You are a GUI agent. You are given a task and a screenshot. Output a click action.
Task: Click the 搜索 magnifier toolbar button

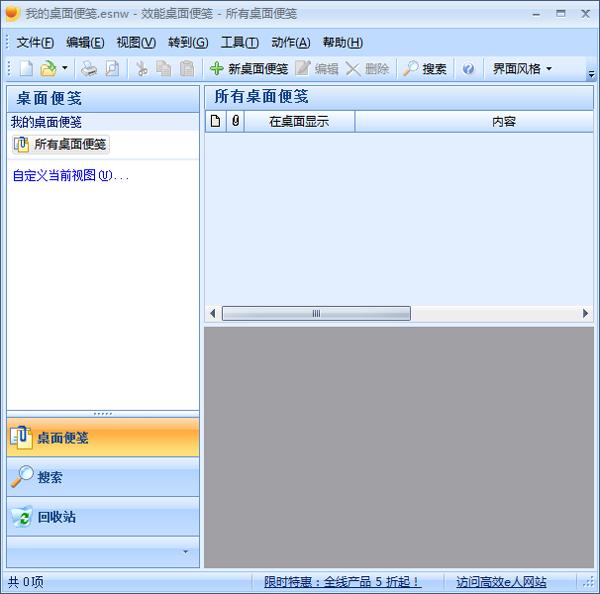tap(425, 69)
